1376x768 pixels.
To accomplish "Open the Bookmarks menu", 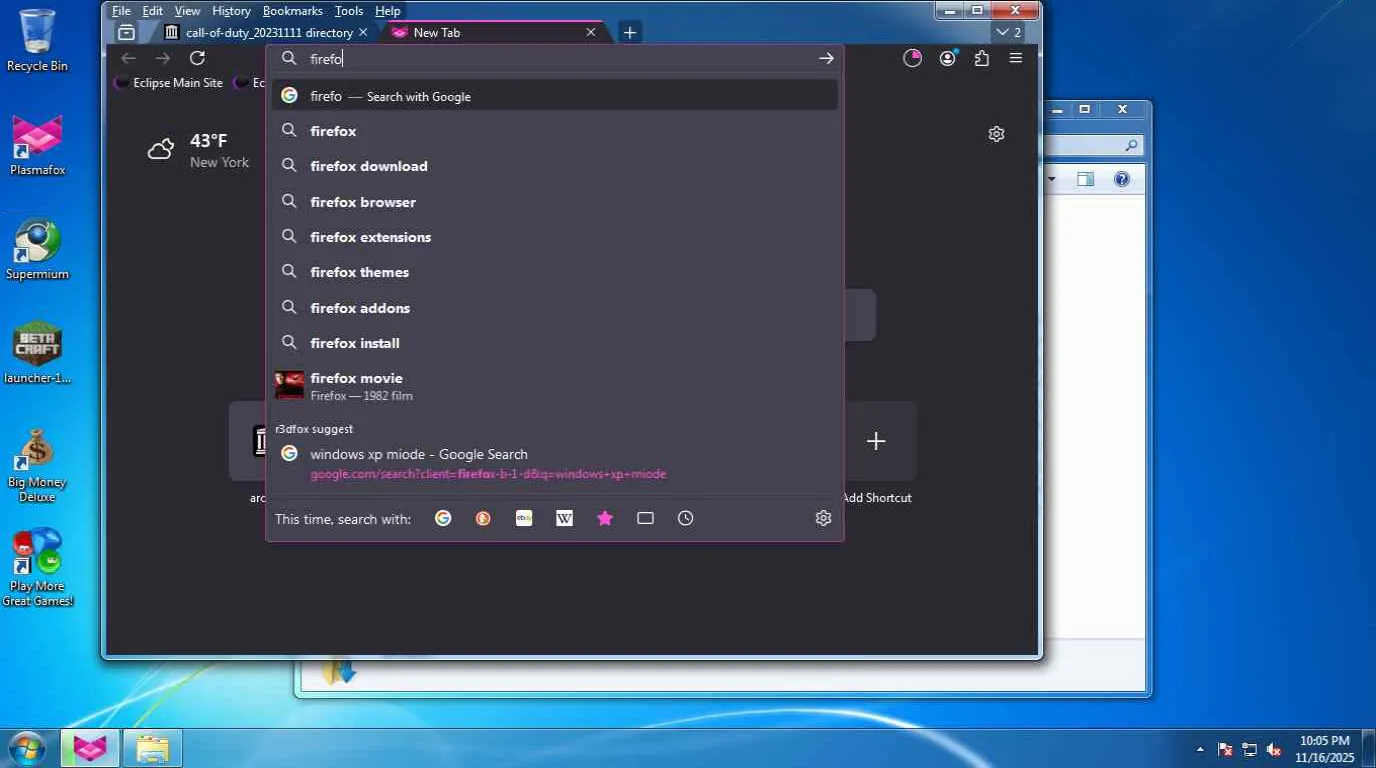I will pyautogui.click(x=292, y=11).
